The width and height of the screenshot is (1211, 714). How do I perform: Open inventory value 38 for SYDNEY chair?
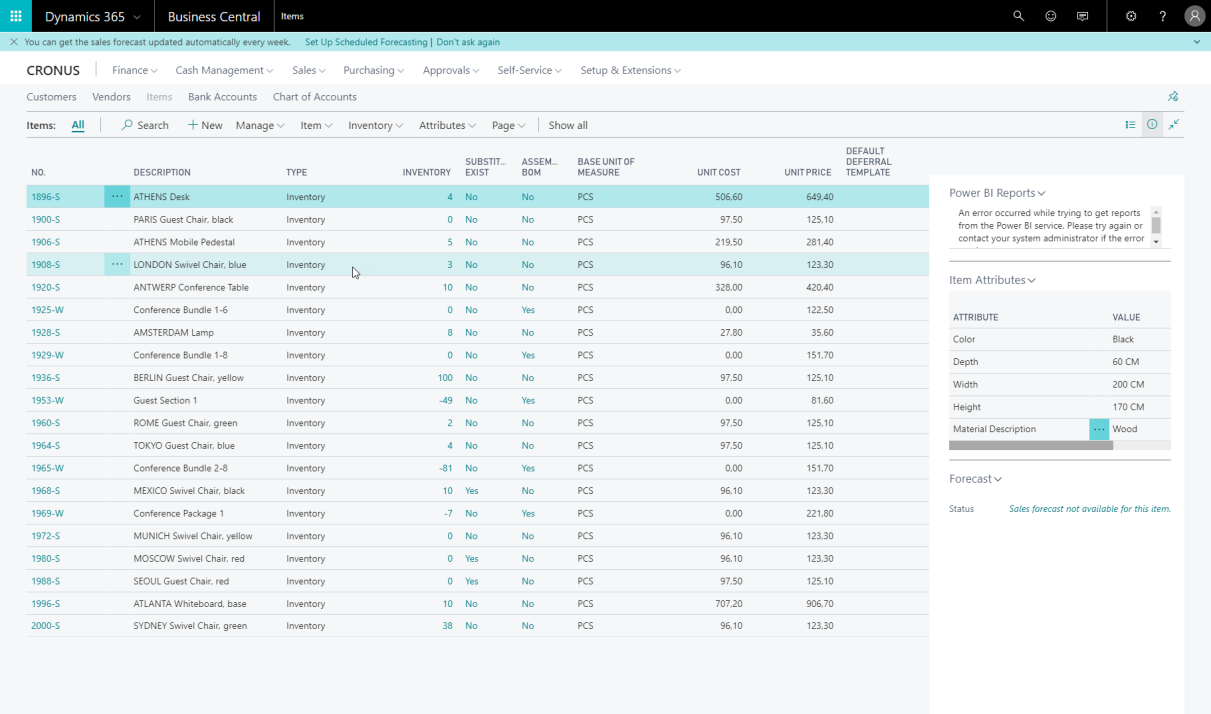[447, 626]
